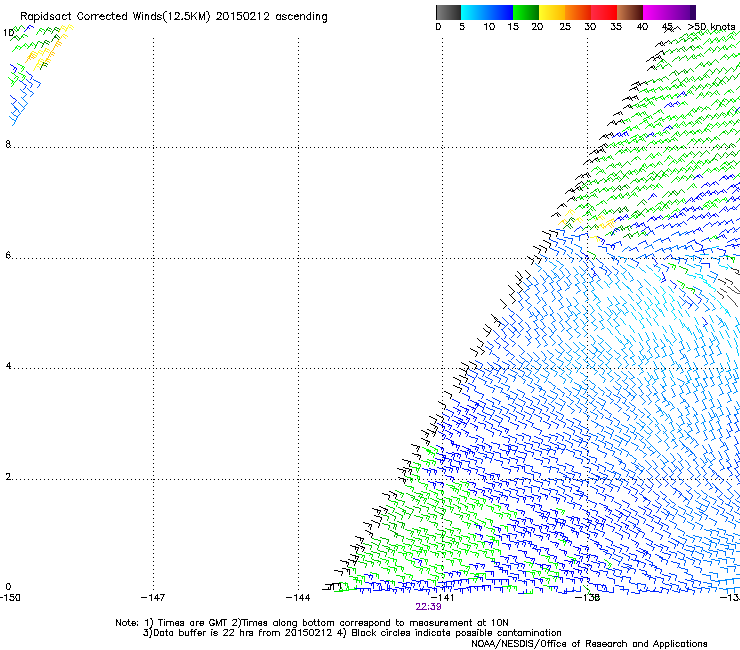Screen dimensions: 740x650
Task: Click the latitude 0 axis label
Action: 8,587
